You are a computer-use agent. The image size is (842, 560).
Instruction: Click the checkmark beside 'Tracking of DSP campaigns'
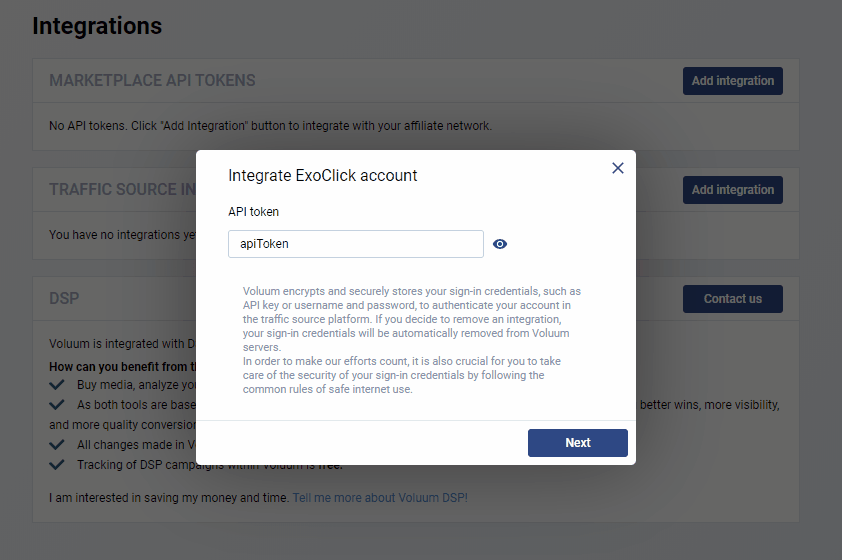click(x=57, y=465)
